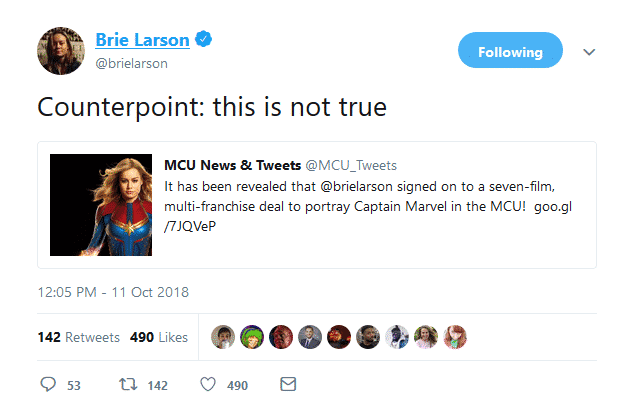This screenshot has width=633, height=420.
Task: Click the 12:05 PM timestamp
Action: tap(113, 293)
